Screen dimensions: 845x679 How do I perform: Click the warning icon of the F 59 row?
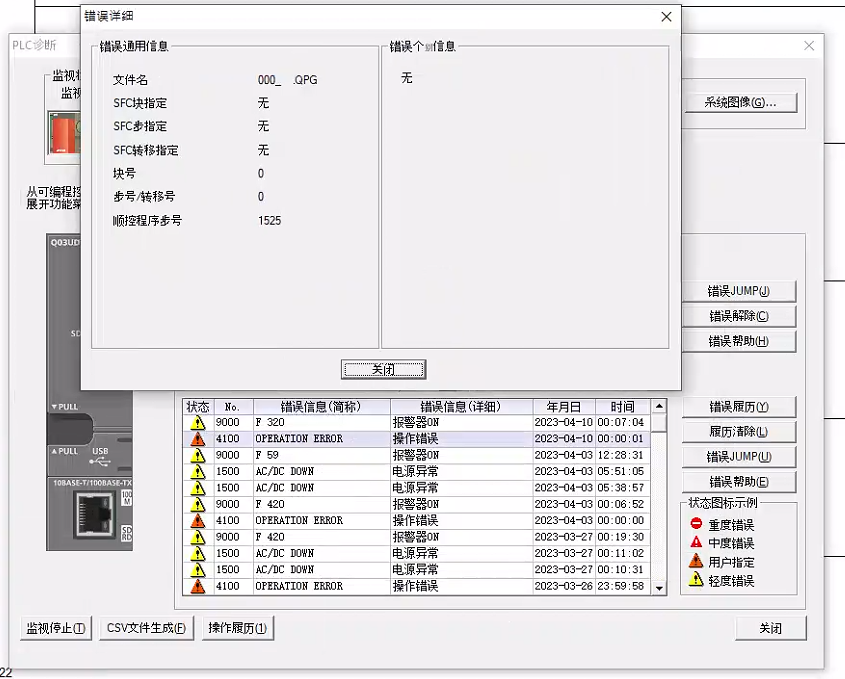[198, 455]
